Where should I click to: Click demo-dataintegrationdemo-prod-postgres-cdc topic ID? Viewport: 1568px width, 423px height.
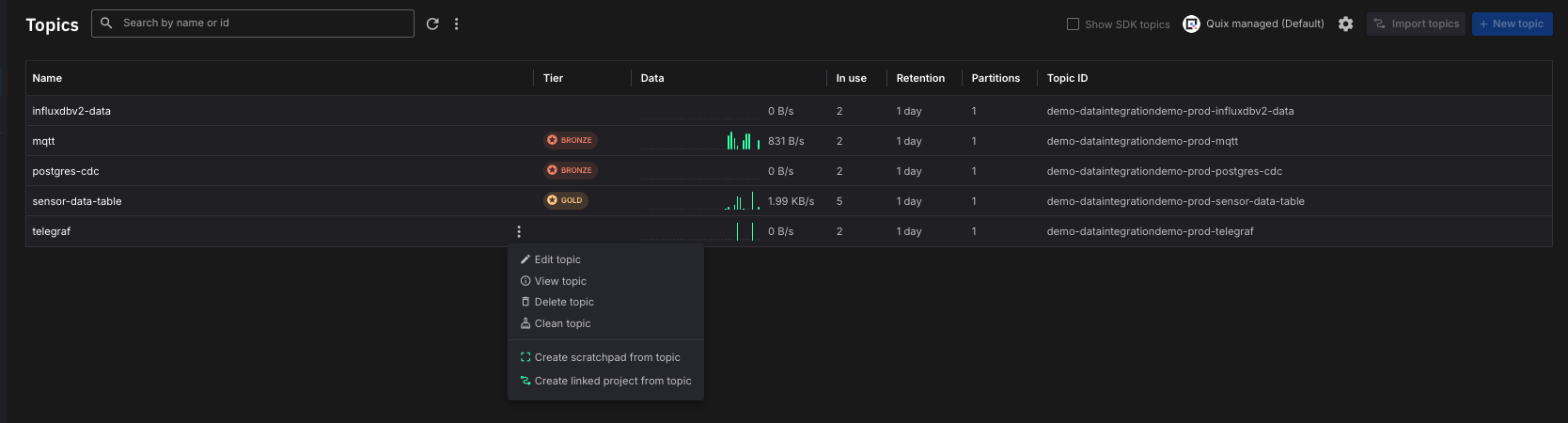tap(1165, 171)
